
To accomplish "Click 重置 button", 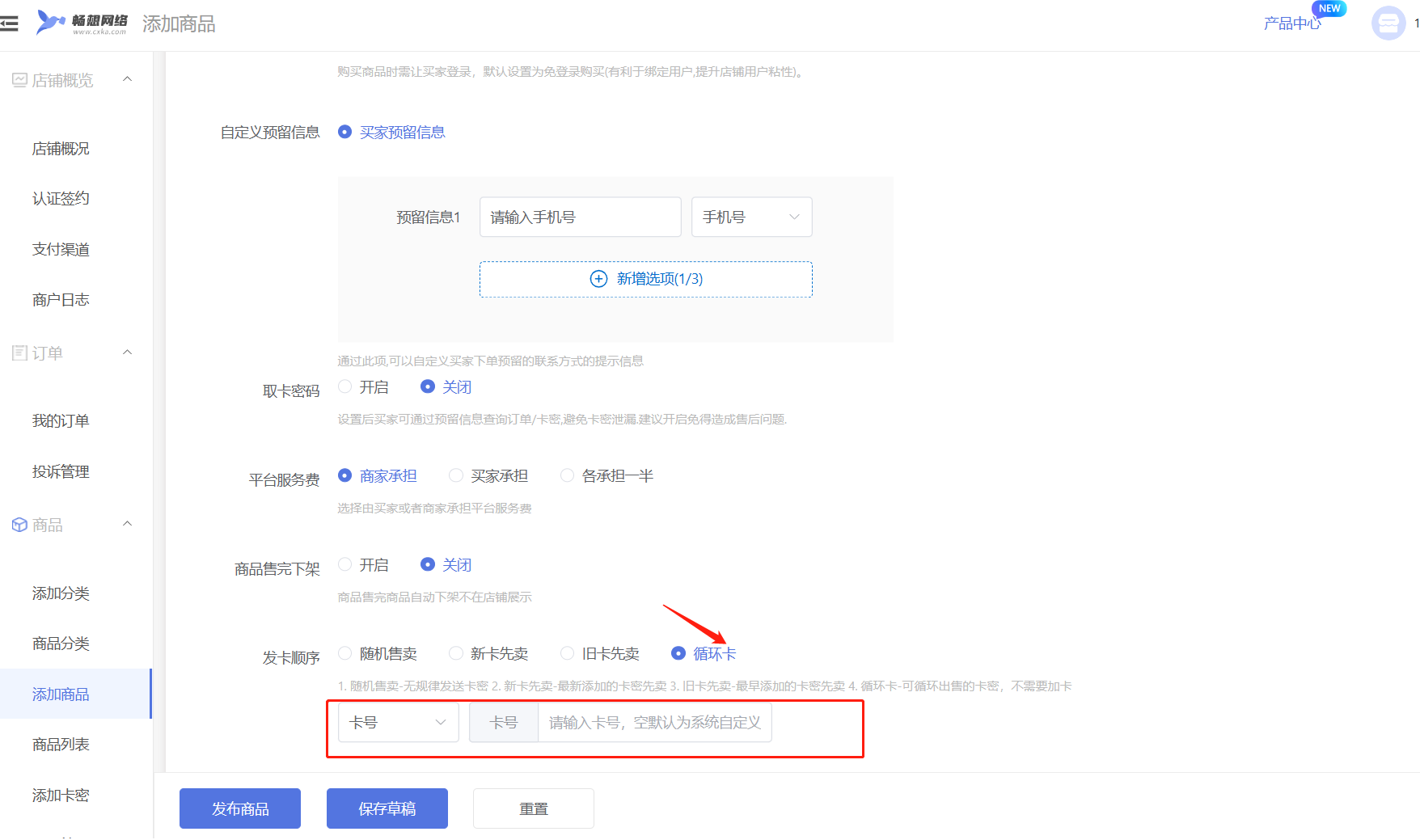I will (534, 808).
